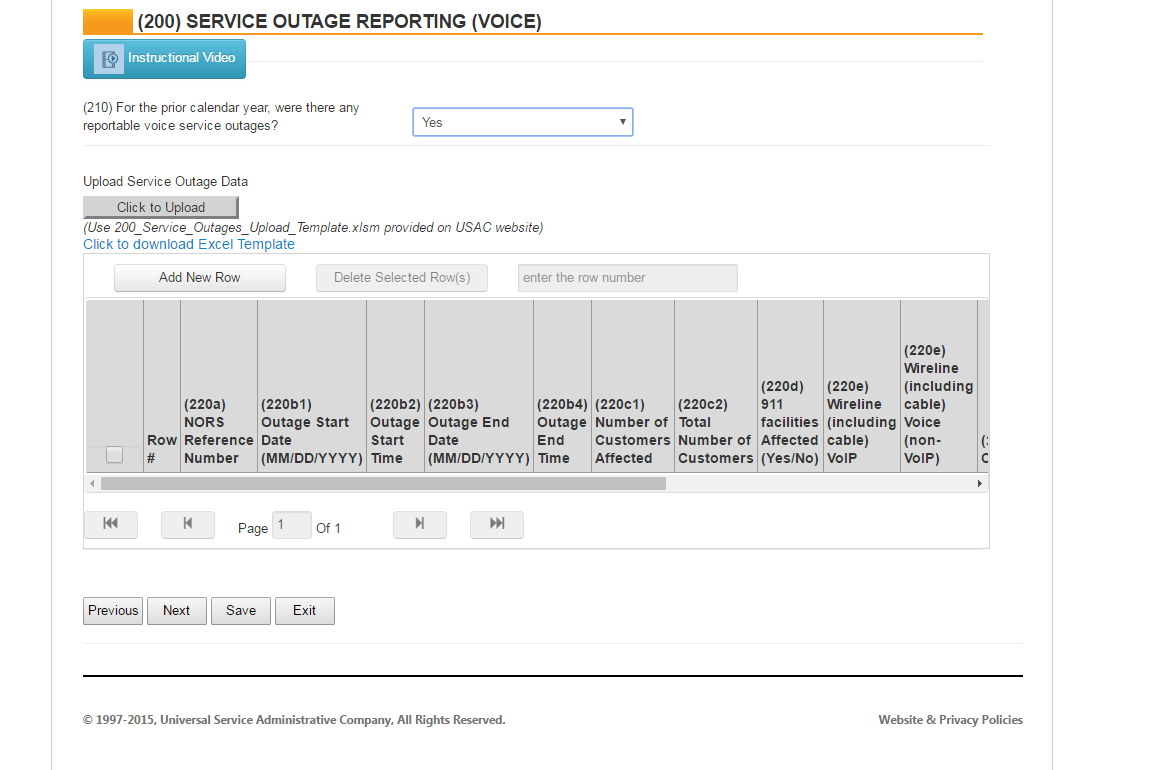Click the NORS Reference Number column header

pos(218,431)
